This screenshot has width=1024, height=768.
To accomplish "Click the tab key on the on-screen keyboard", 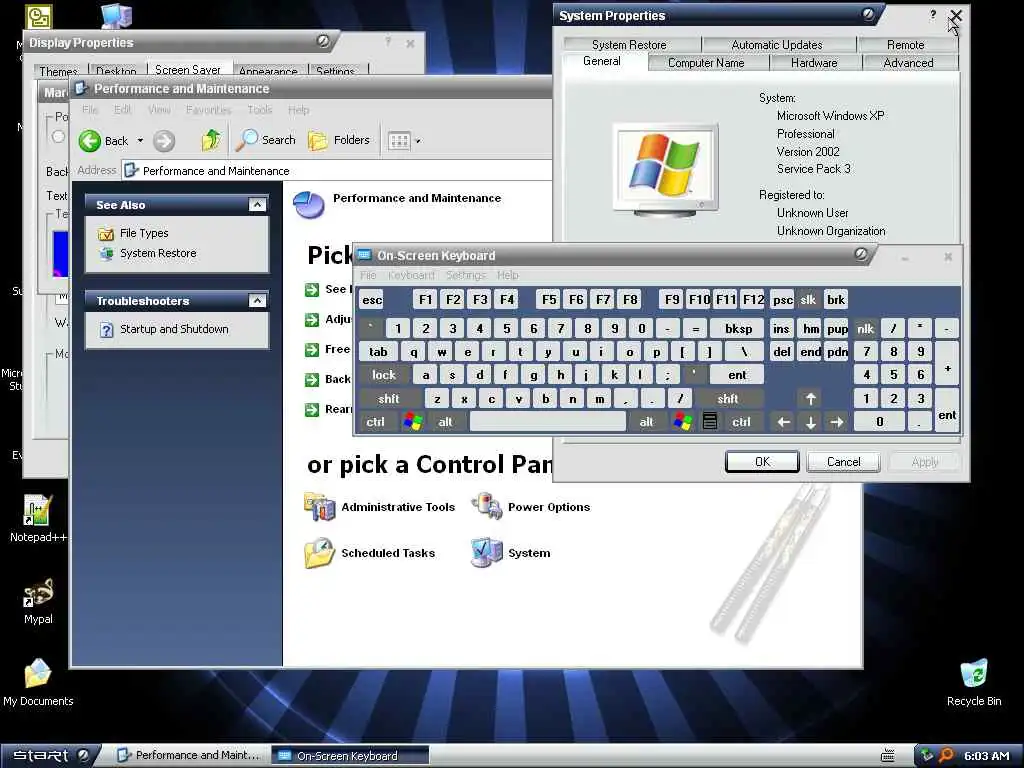I will click(x=378, y=352).
